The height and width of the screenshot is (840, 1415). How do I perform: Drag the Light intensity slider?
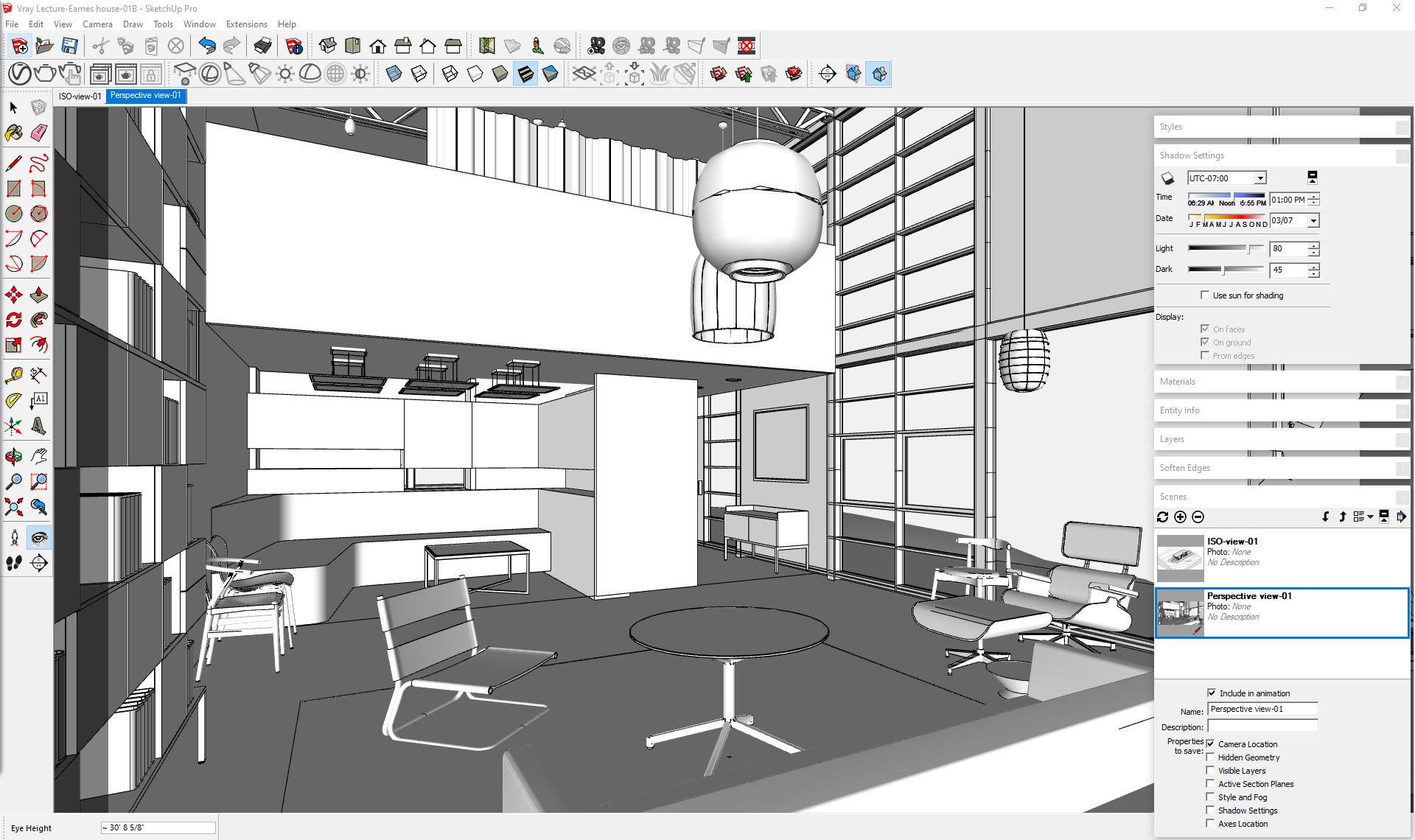1252,248
